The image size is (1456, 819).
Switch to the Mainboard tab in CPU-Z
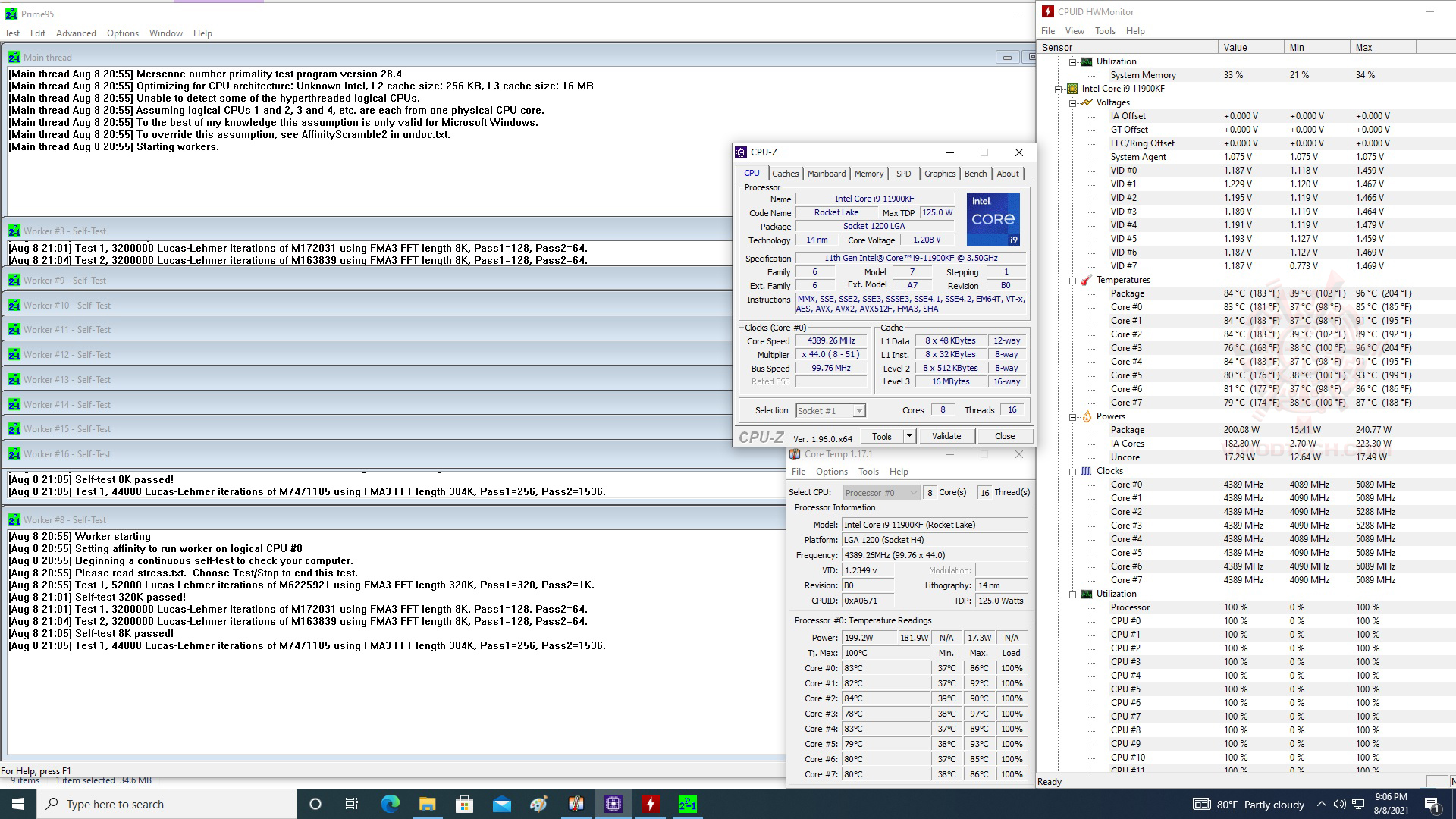[x=826, y=174]
